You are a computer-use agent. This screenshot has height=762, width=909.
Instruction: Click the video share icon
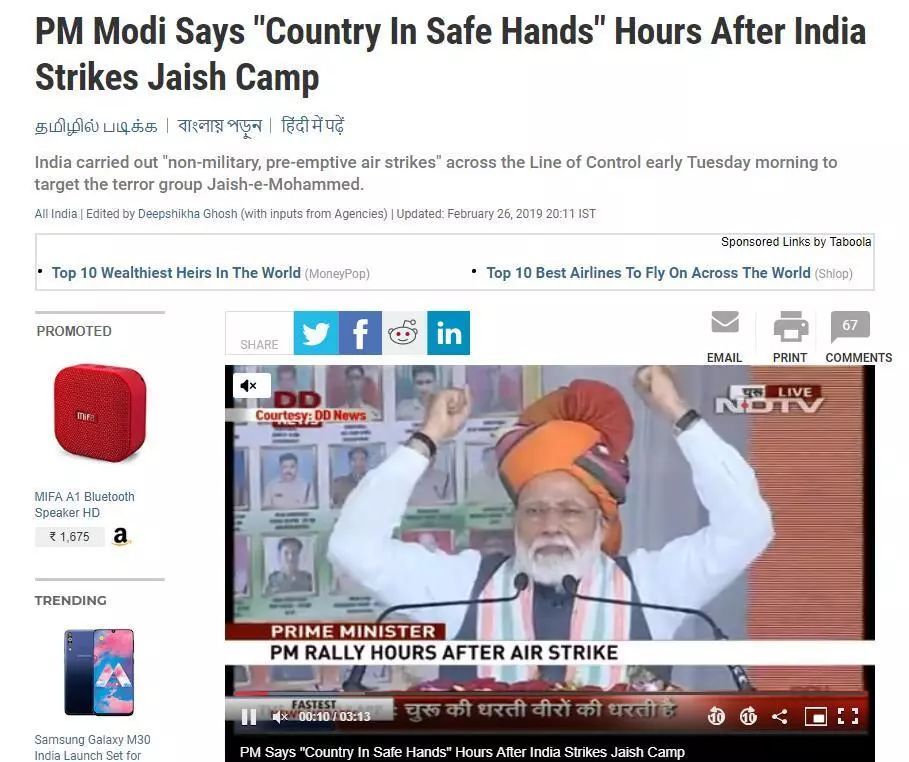780,717
